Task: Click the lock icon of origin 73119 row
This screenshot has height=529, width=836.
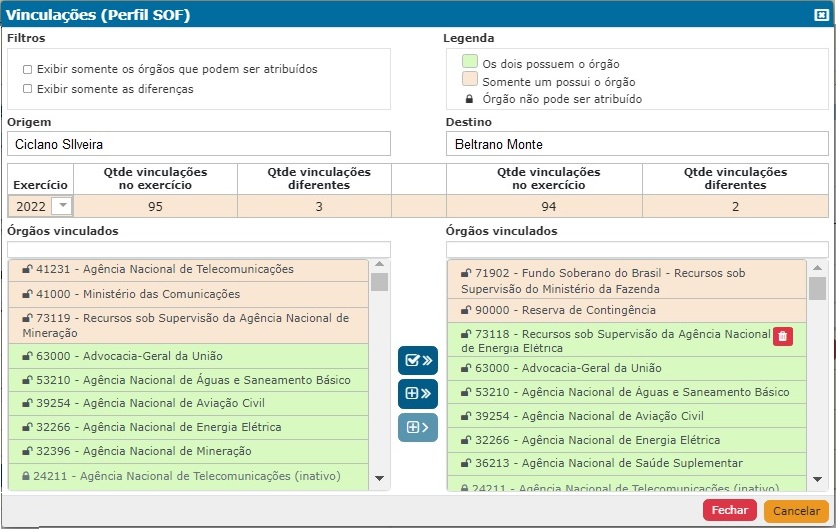Action: click(27, 318)
